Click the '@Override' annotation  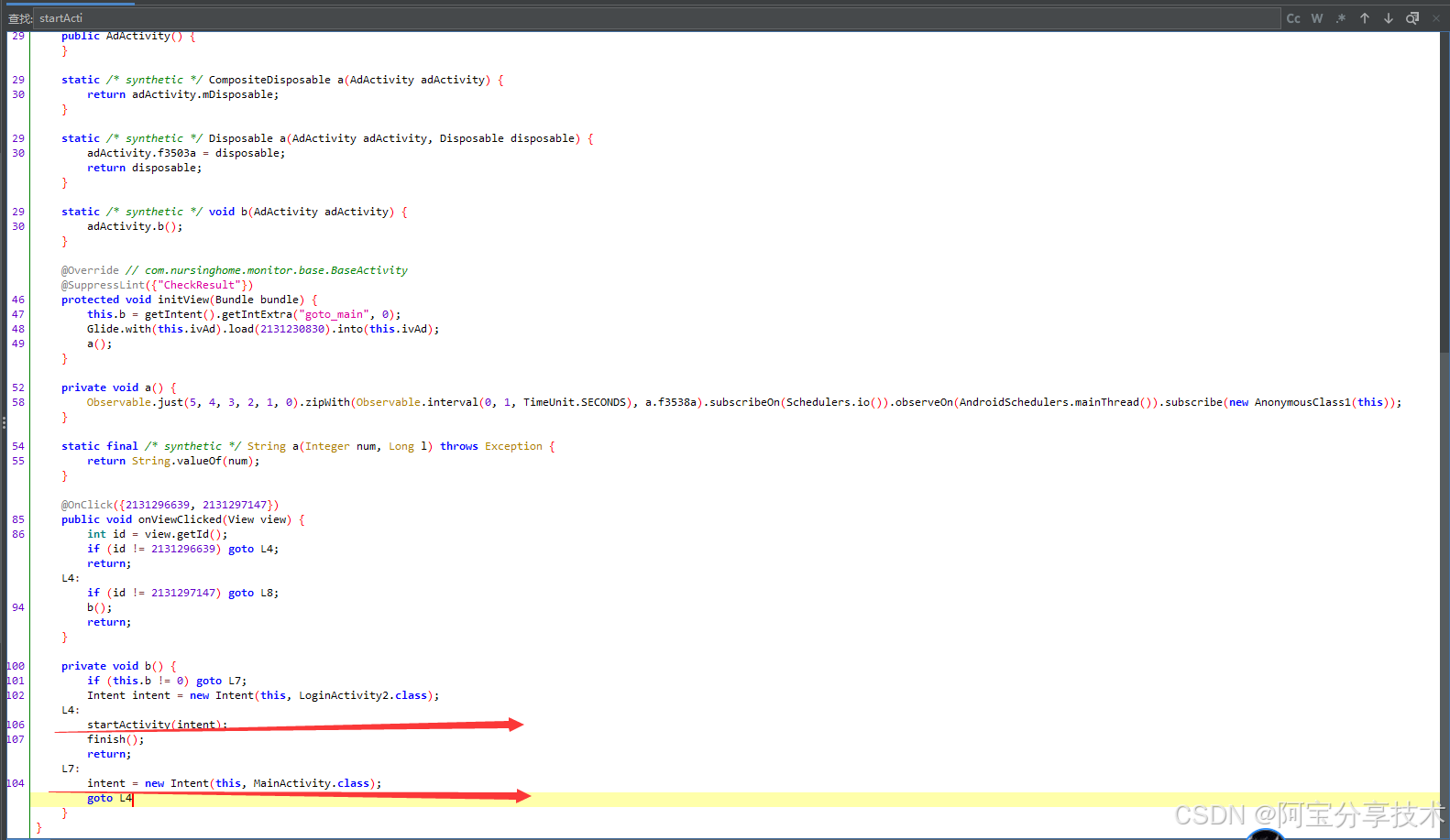tap(90, 270)
